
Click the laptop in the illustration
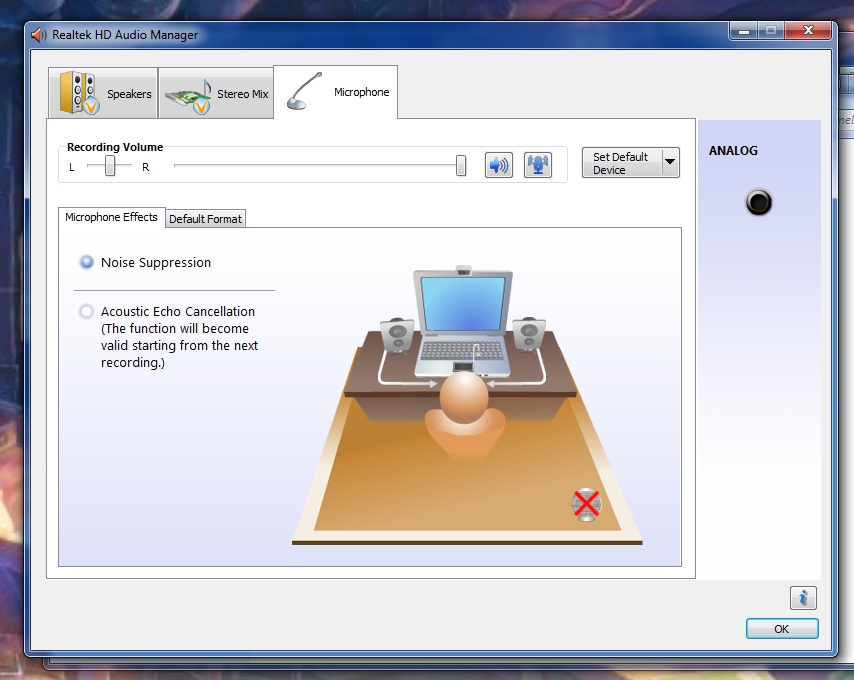pos(463,321)
